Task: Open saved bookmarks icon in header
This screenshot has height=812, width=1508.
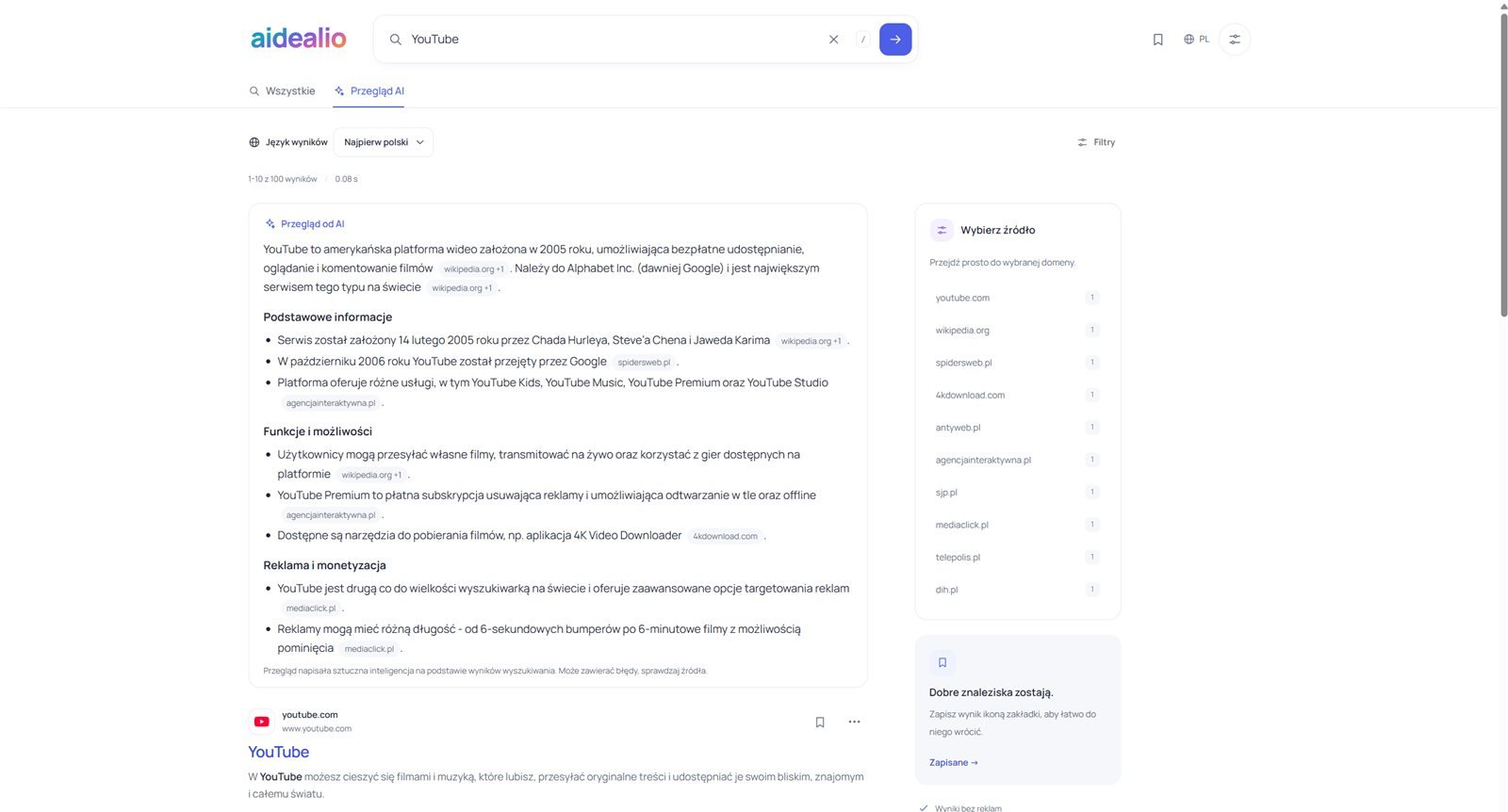Action: [1158, 40]
